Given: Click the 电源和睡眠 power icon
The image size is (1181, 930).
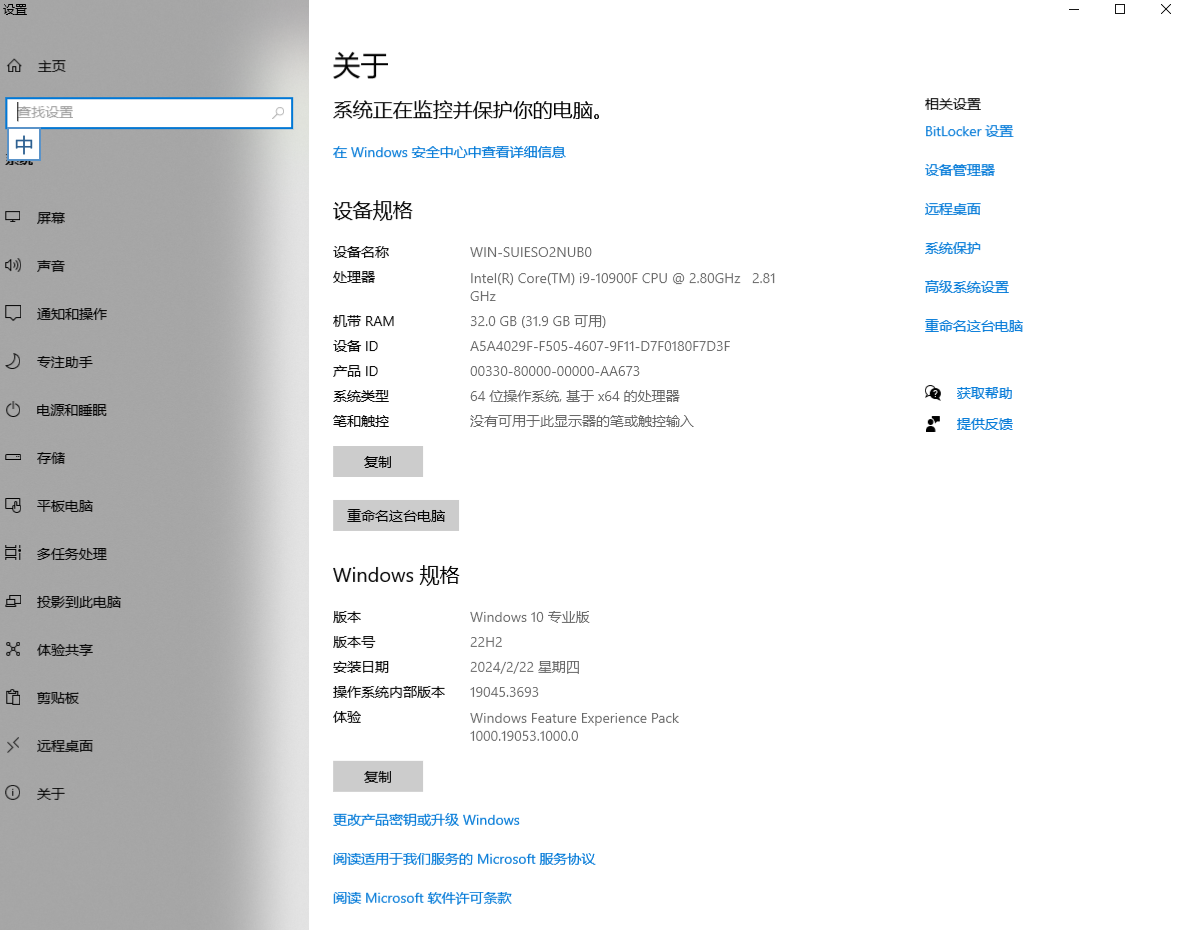Looking at the screenshot, I should click(13, 410).
